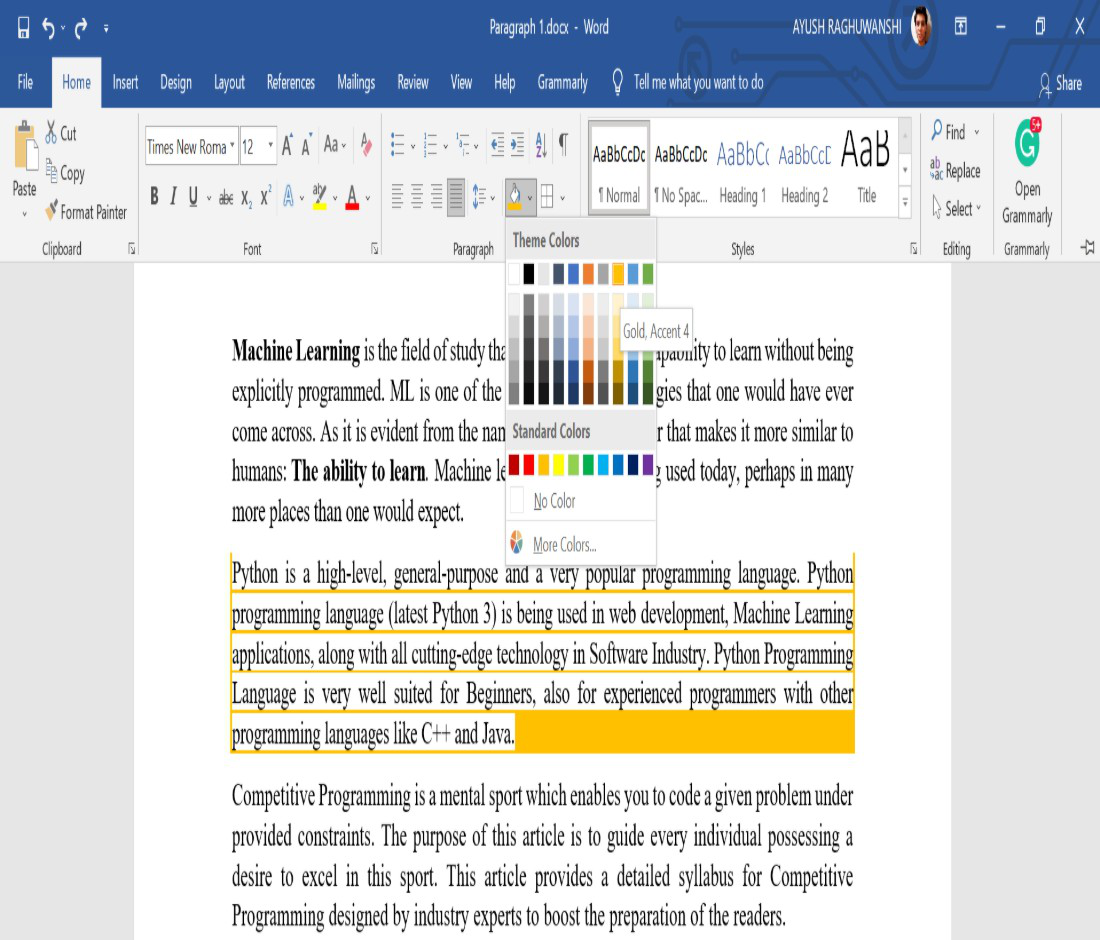The image size is (1100, 940).
Task: Open the font name dropdown
Action: [x=232, y=145]
